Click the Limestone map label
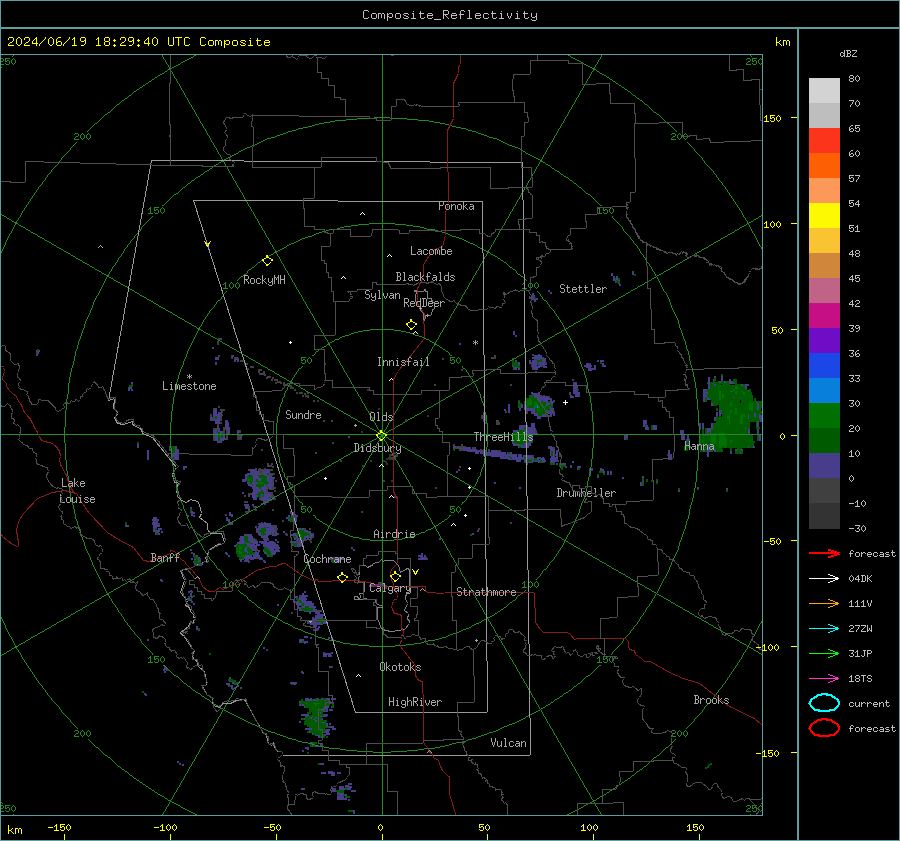Screen dimensions: 900x841 click(x=189, y=386)
